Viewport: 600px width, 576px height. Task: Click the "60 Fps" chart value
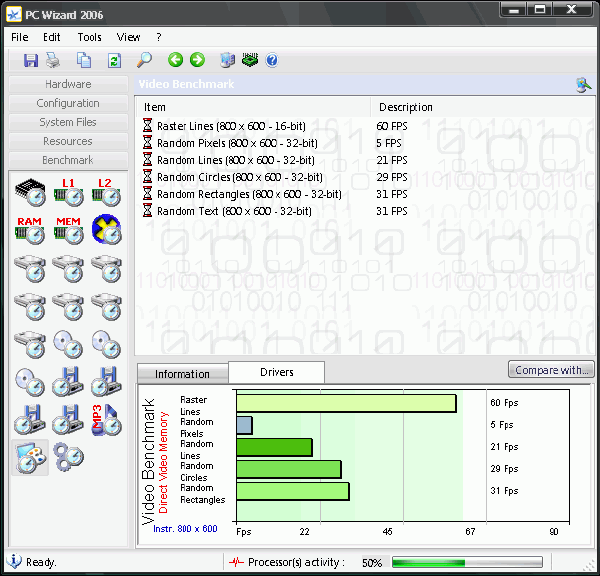pyautogui.click(x=504, y=403)
